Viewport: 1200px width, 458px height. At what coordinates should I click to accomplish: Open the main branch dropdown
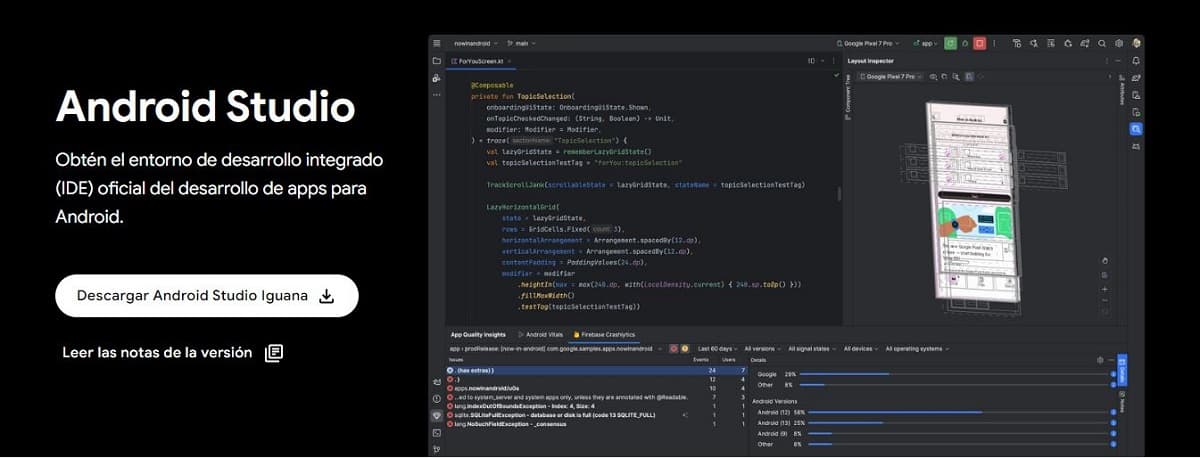click(522, 44)
